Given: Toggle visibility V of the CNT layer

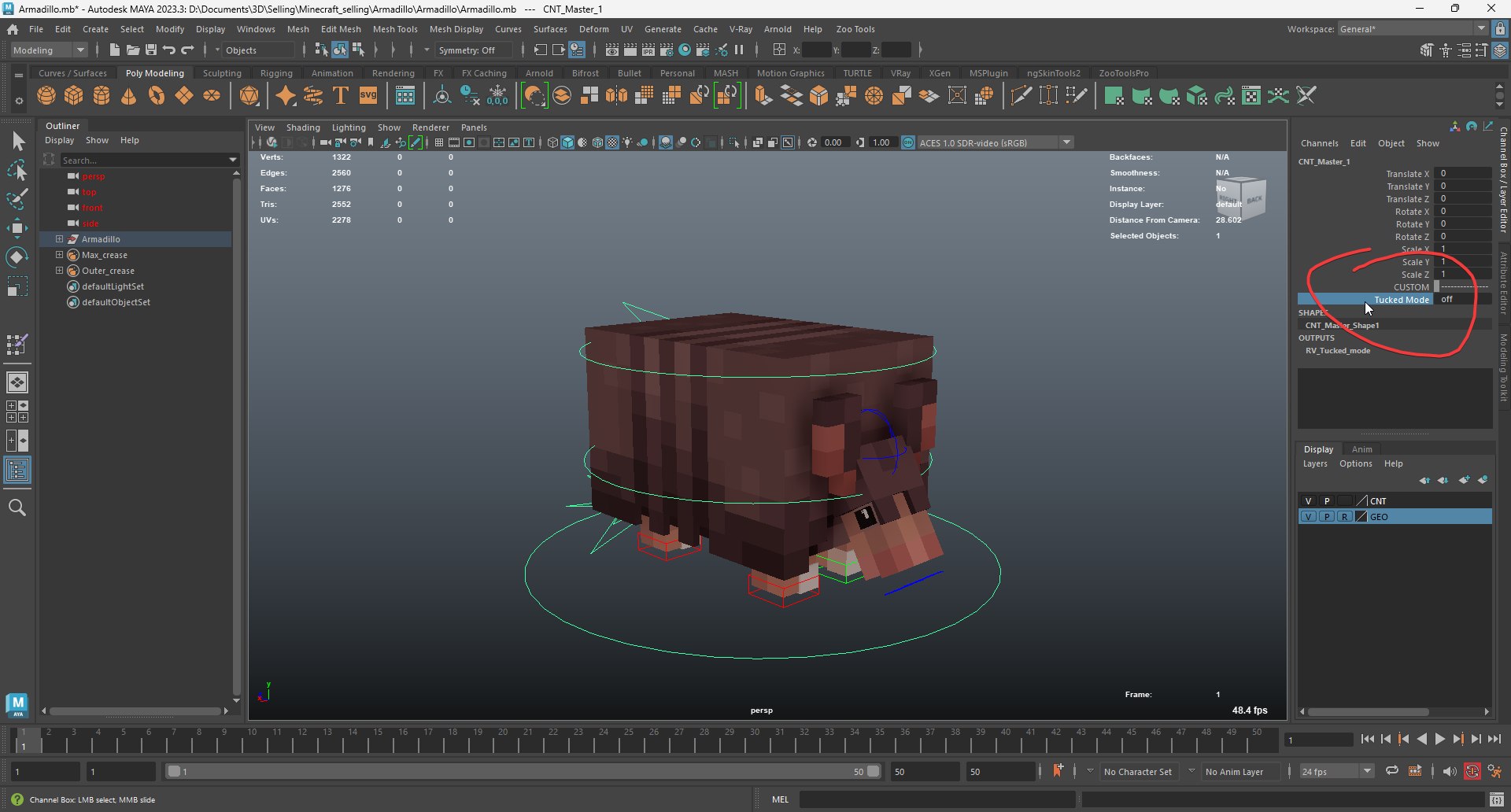Looking at the screenshot, I should tap(1308, 500).
